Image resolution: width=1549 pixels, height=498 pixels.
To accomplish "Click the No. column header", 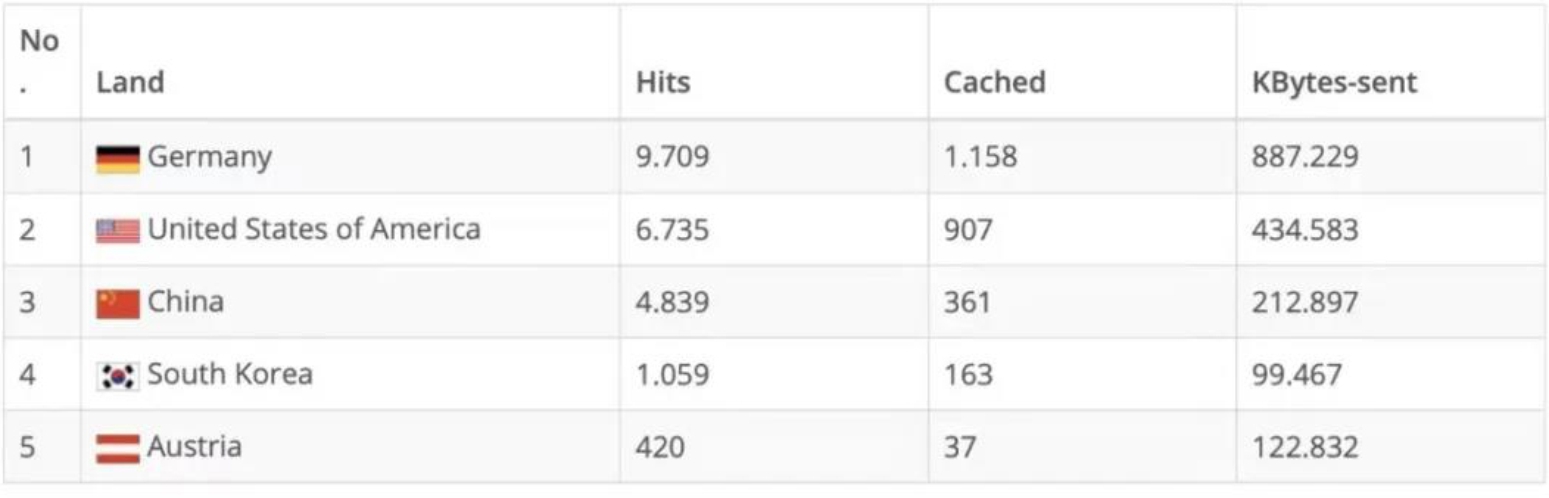I will click(x=39, y=60).
